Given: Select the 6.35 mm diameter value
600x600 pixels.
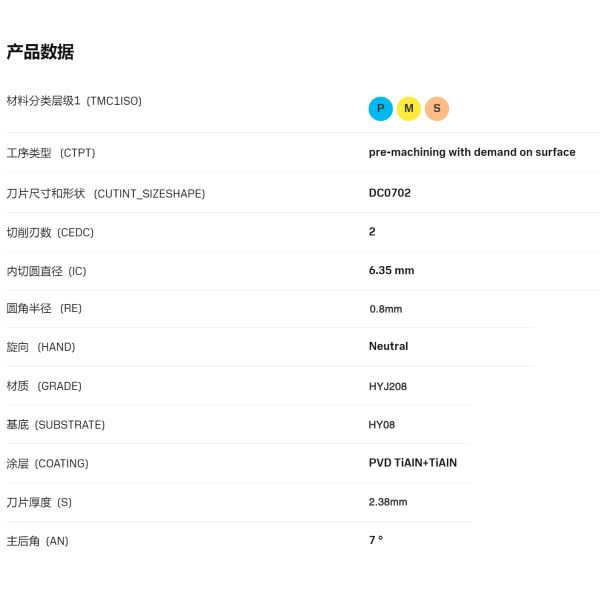Looking at the screenshot, I should point(391,270).
